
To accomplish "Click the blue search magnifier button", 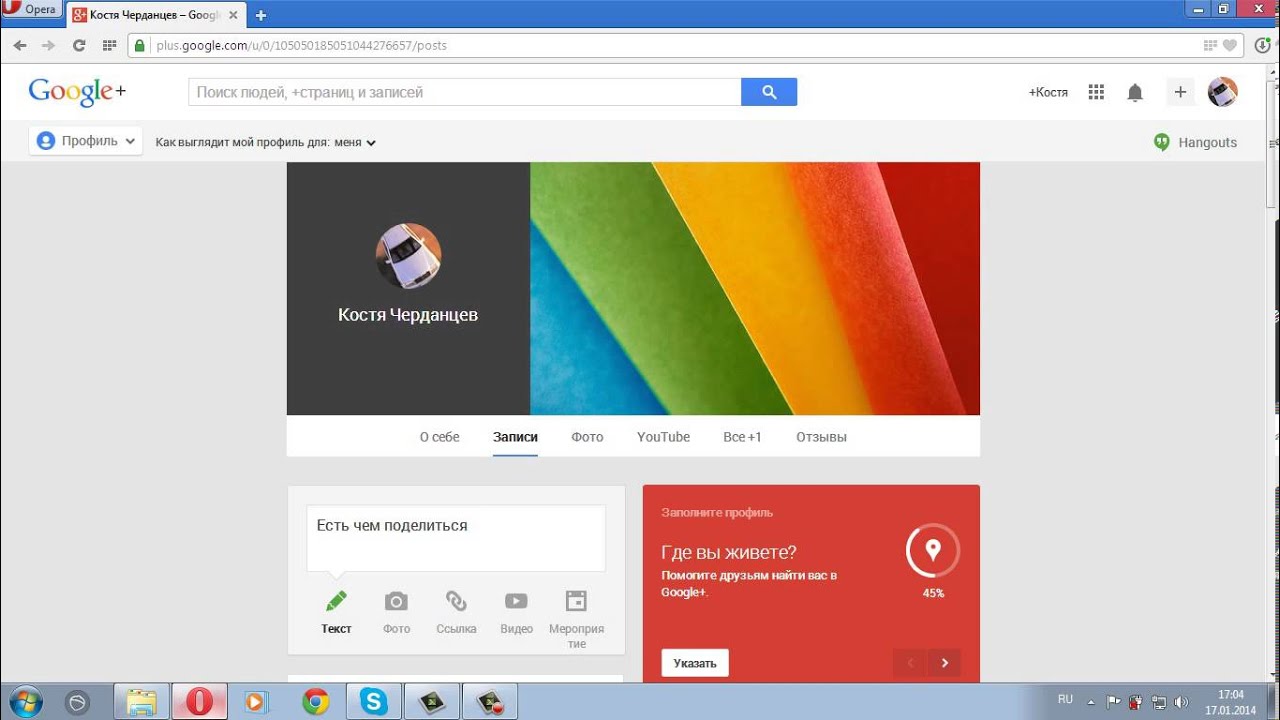I will click(x=769, y=92).
